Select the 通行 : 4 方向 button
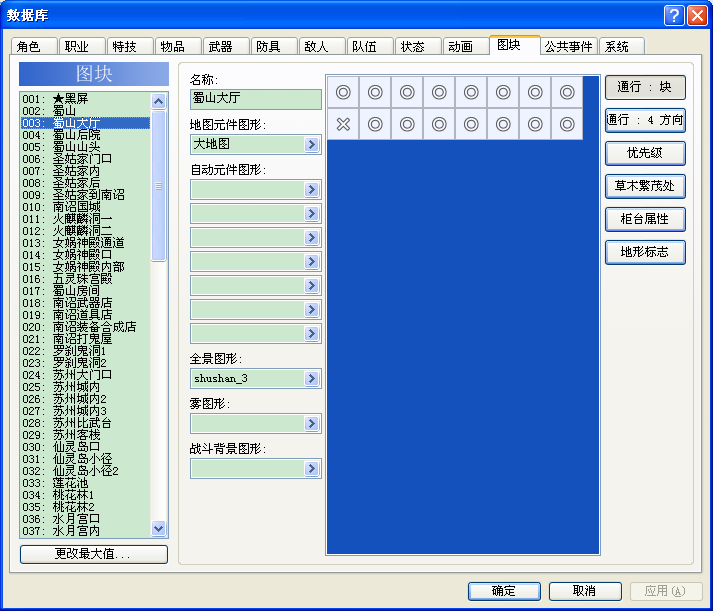 pyautogui.click(x=645, y=120)
